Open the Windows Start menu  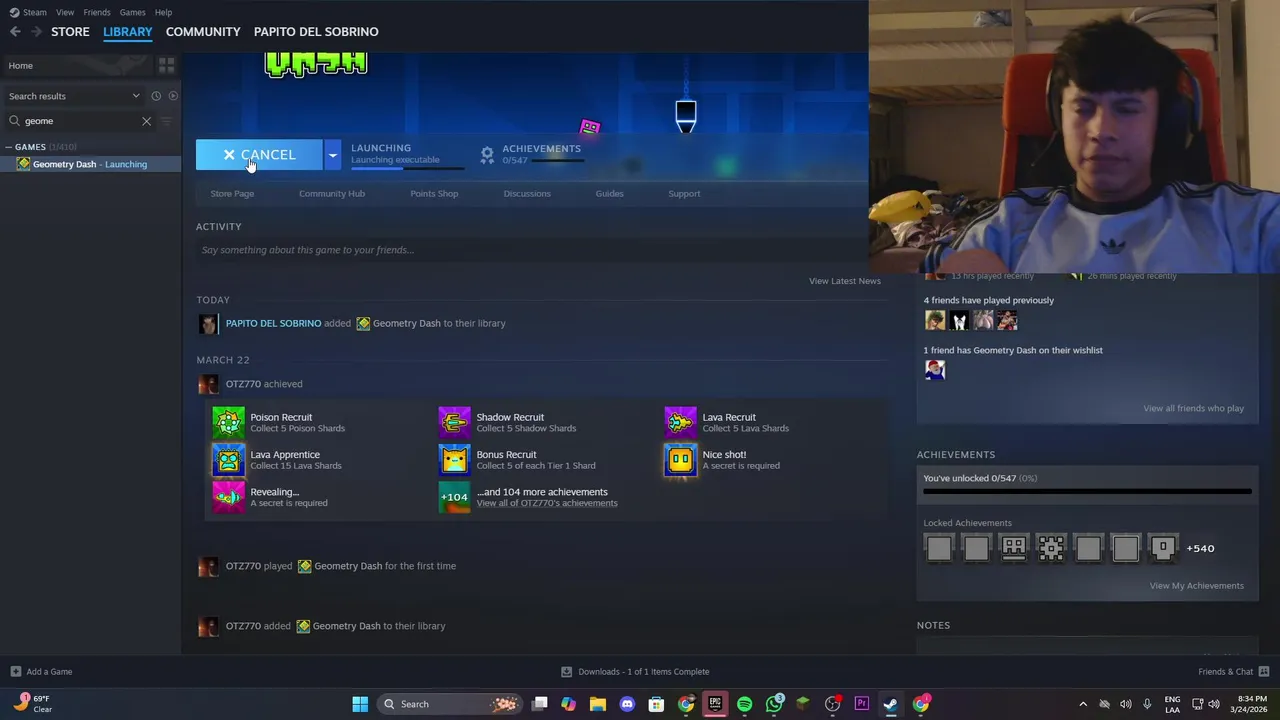[360, 704]
